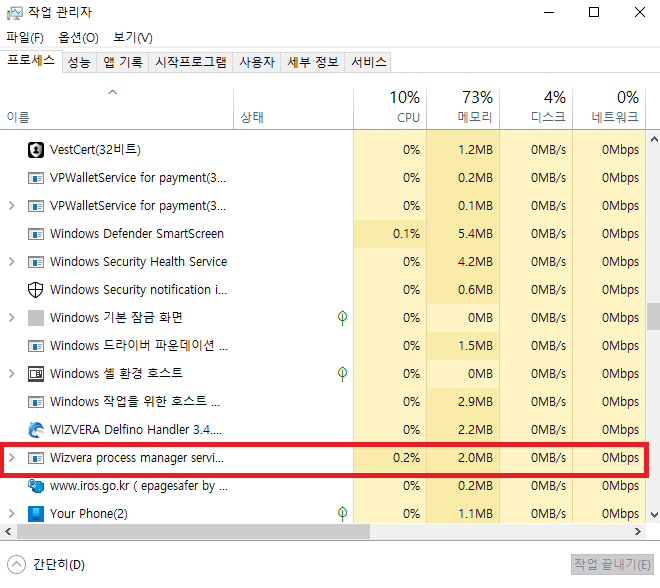Click the www.iros.go.kr epagesafer icon
Screen dimensions: 660x588
(36, 486)
